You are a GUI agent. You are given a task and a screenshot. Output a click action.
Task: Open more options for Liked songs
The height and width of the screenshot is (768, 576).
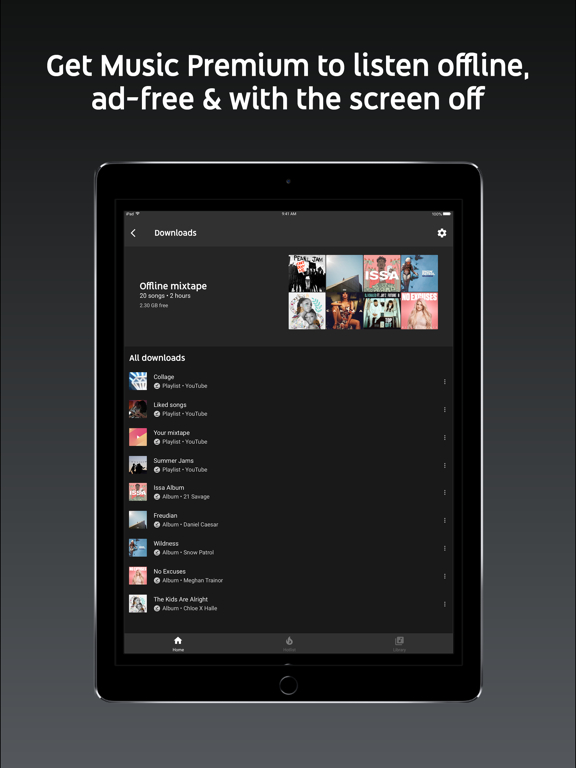click(444, 409)
